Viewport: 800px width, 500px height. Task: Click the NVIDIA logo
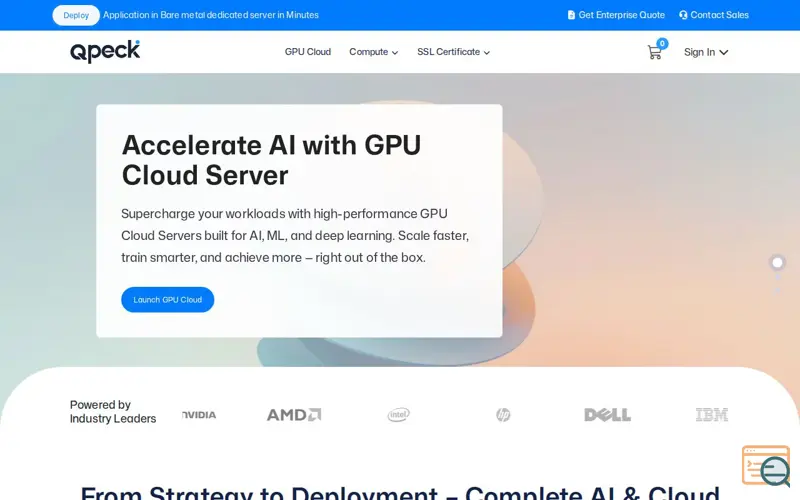click(199, 415)
